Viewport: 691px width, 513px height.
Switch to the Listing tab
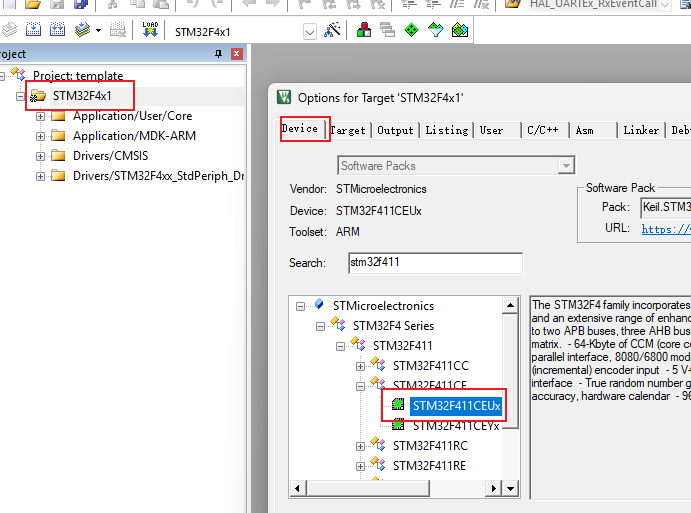[x=446, y=130]
